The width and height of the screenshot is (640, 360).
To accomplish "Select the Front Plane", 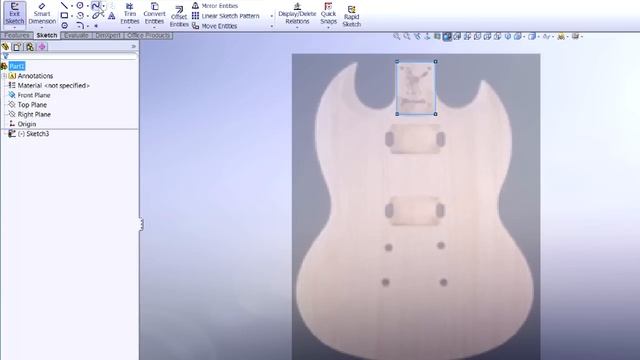I will 34,95.
